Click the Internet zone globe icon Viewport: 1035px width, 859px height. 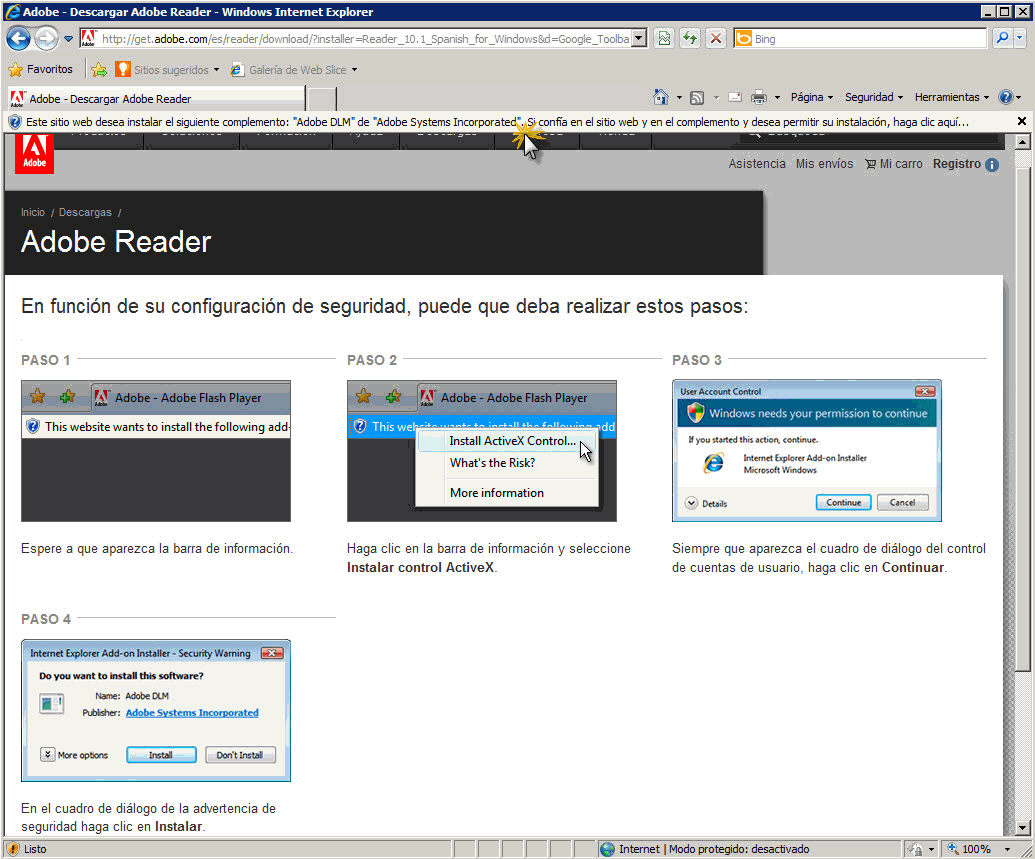[x=607, y=849]
